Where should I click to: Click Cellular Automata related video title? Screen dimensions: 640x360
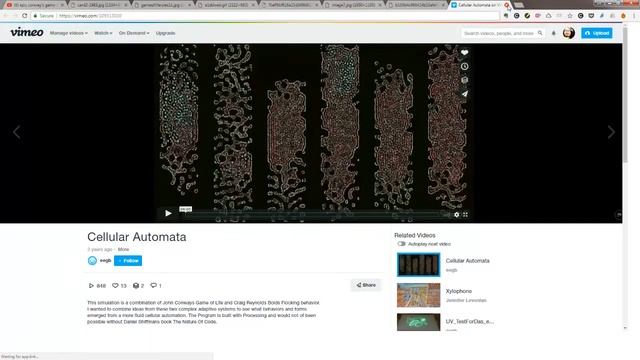click(x=467, y=261)
